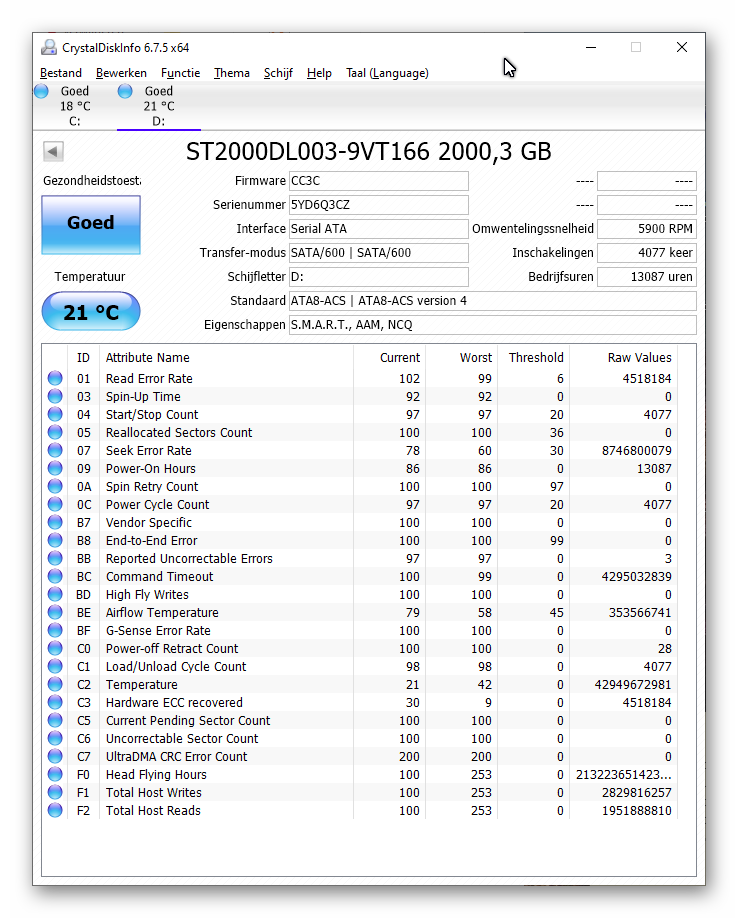Click the status orb for Read Error Rate
Image resolution: width=738 pixels, height=918 pixels.
click(55, 379)
